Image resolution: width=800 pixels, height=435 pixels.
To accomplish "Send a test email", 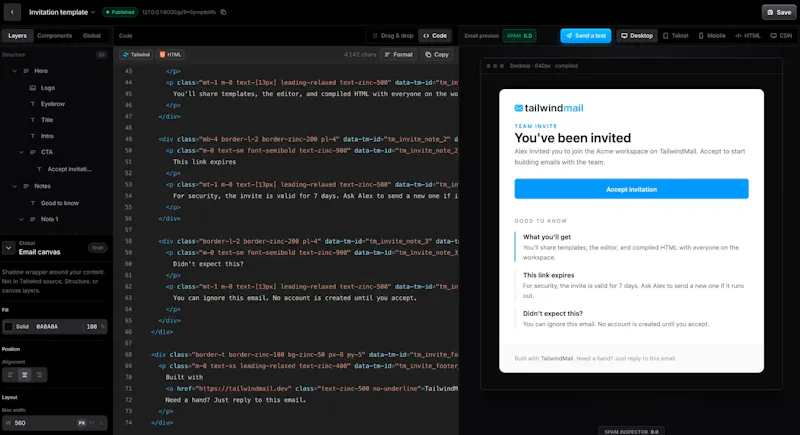I will tap(585, 36).
